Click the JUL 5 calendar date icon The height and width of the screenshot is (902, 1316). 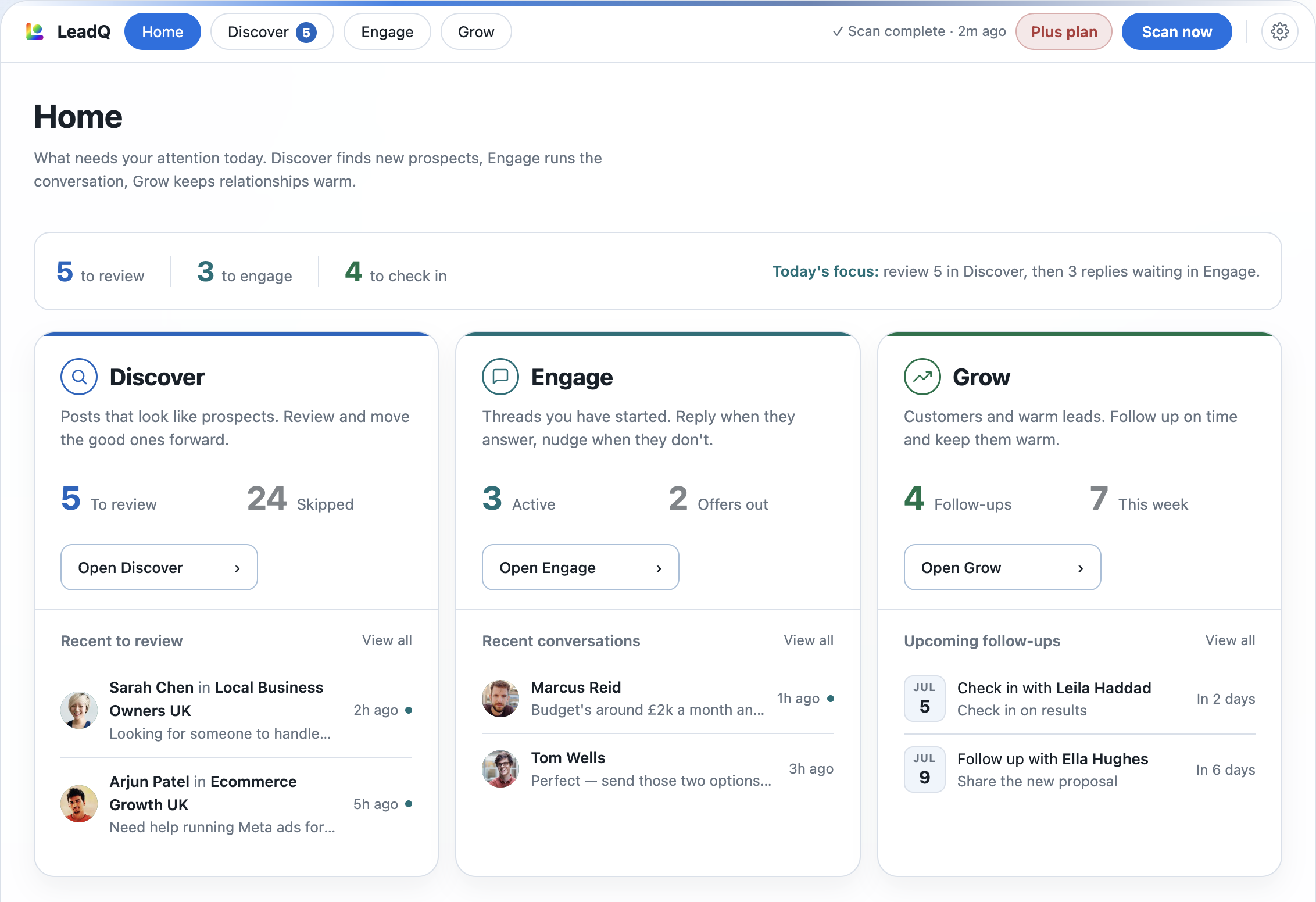click(925, 699)
